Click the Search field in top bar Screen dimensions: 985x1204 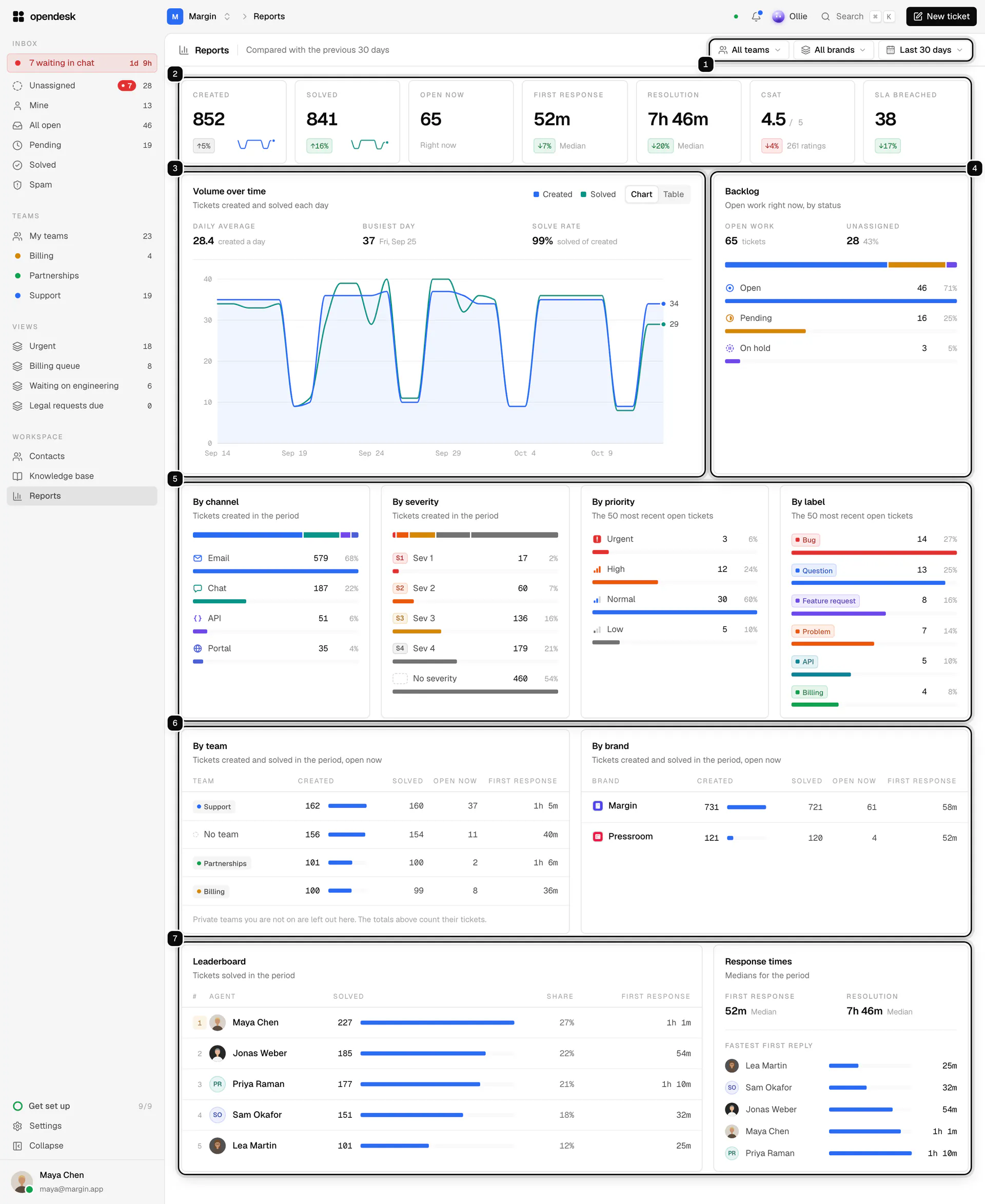click(x=858, y=16)
